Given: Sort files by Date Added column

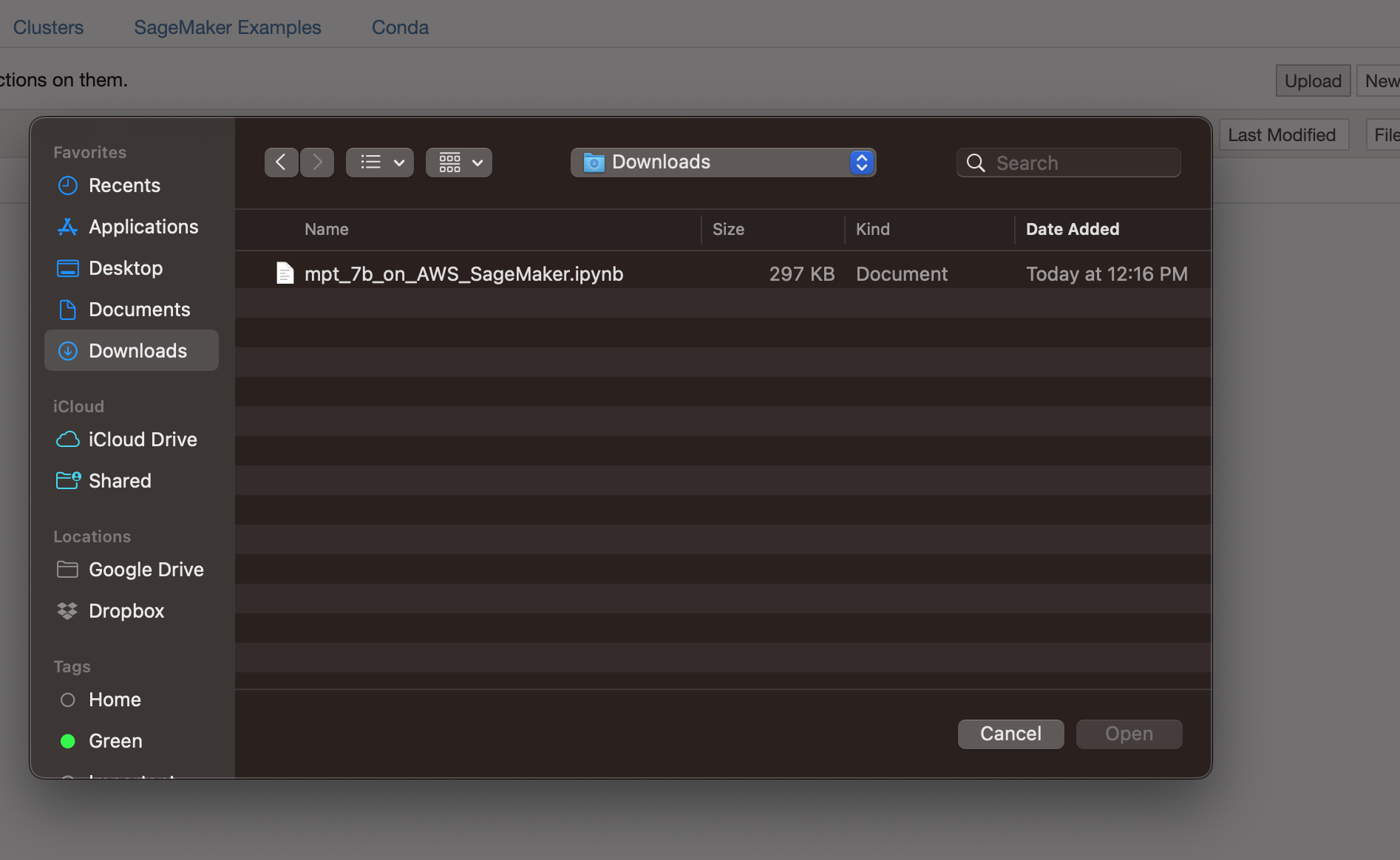Looking at the screenshot, I should (x=1072, y=229).
